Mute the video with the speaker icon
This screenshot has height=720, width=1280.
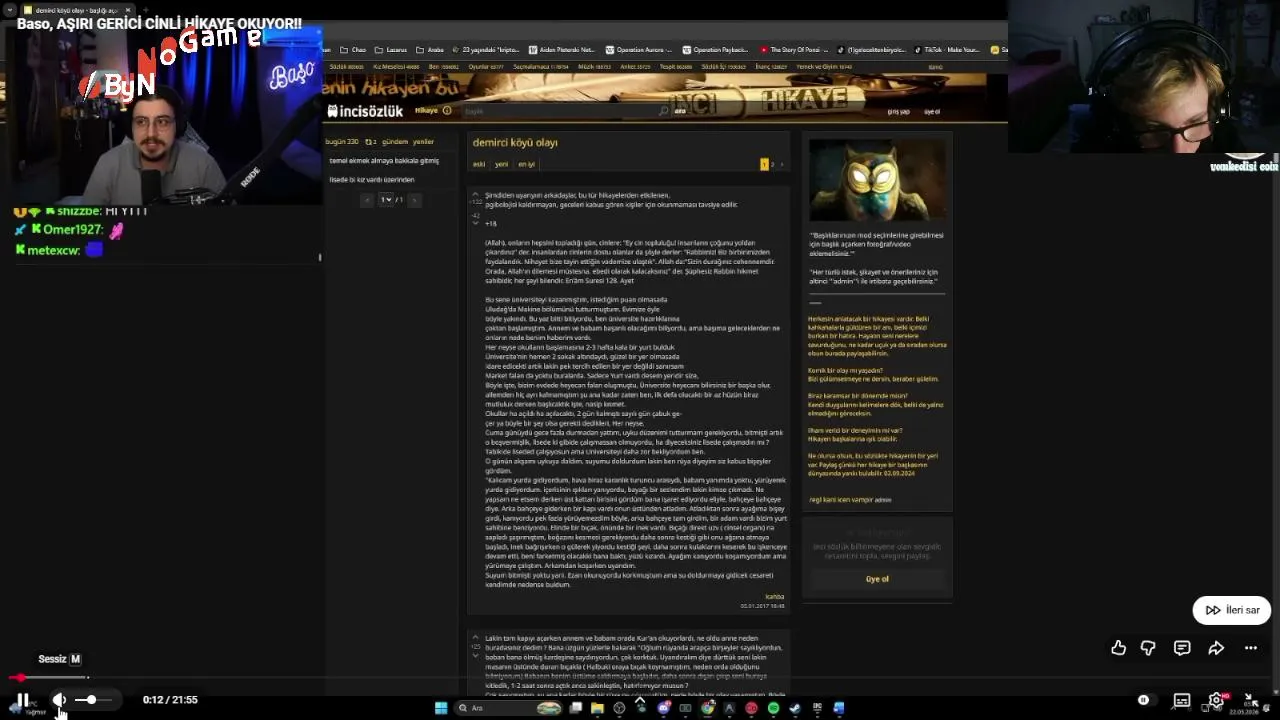click(60, 700)
